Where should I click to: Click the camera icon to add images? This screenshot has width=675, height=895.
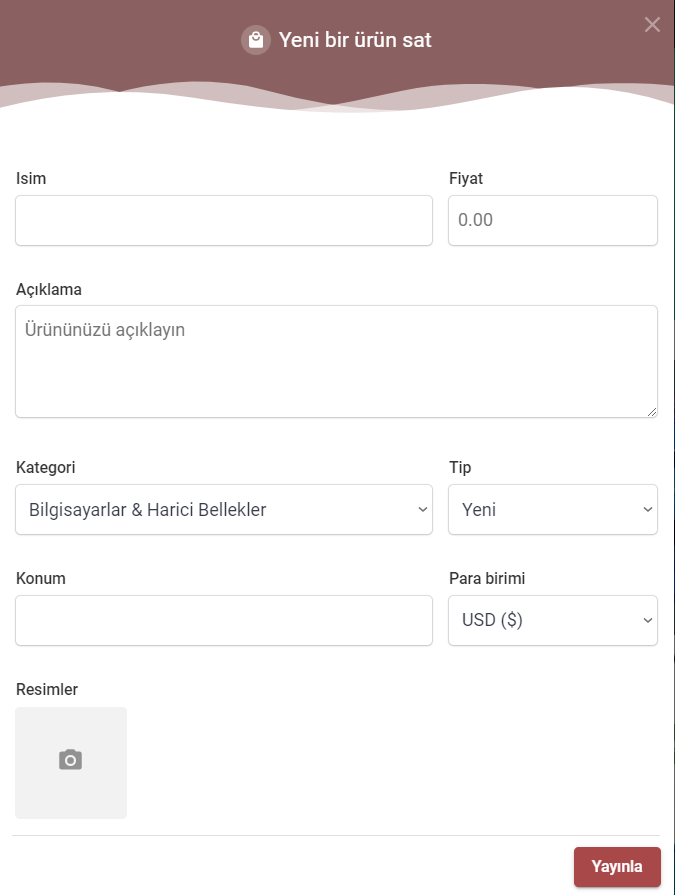click(71, 762)
